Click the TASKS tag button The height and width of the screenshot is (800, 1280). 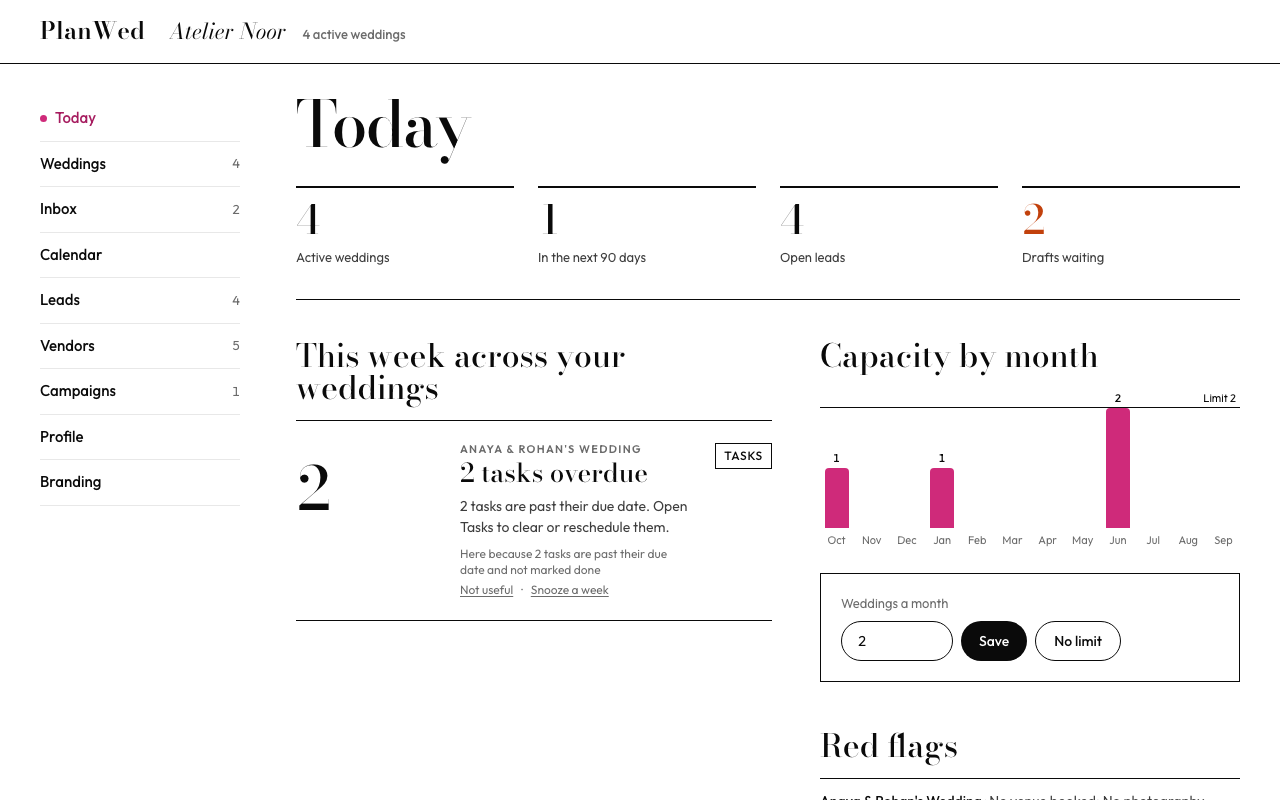[x=743, y=456]
